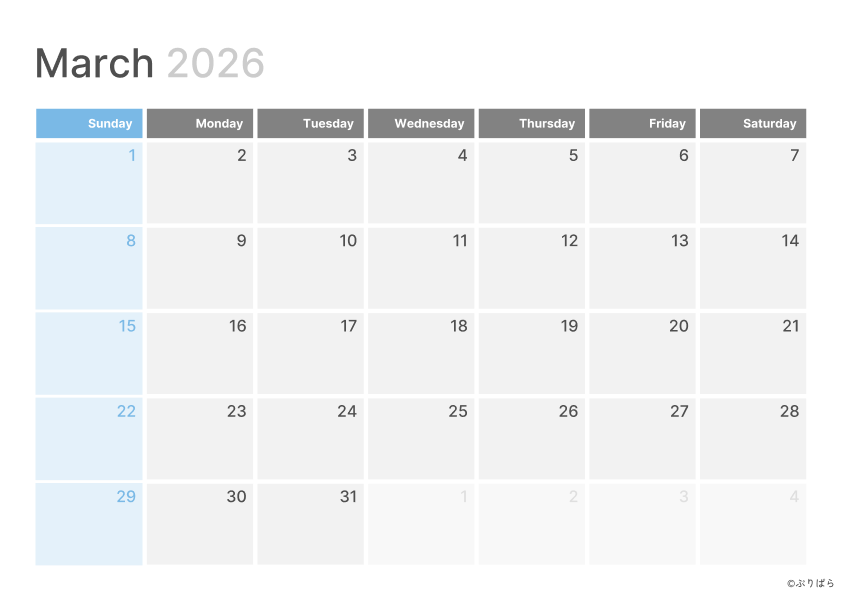
Task: Select the March 26 day cell
Action: (x=531, y=438)
